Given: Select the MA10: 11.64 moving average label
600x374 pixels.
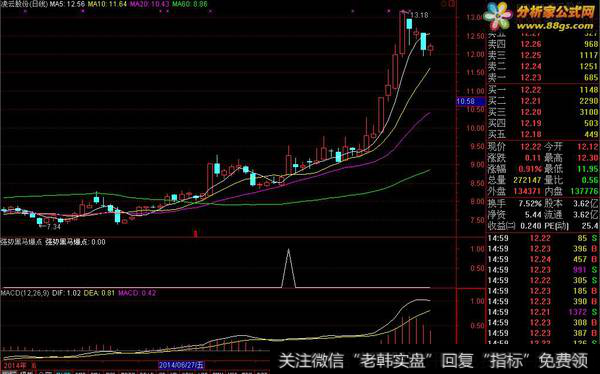Looking at the screenshot, I should coord(107,4).
